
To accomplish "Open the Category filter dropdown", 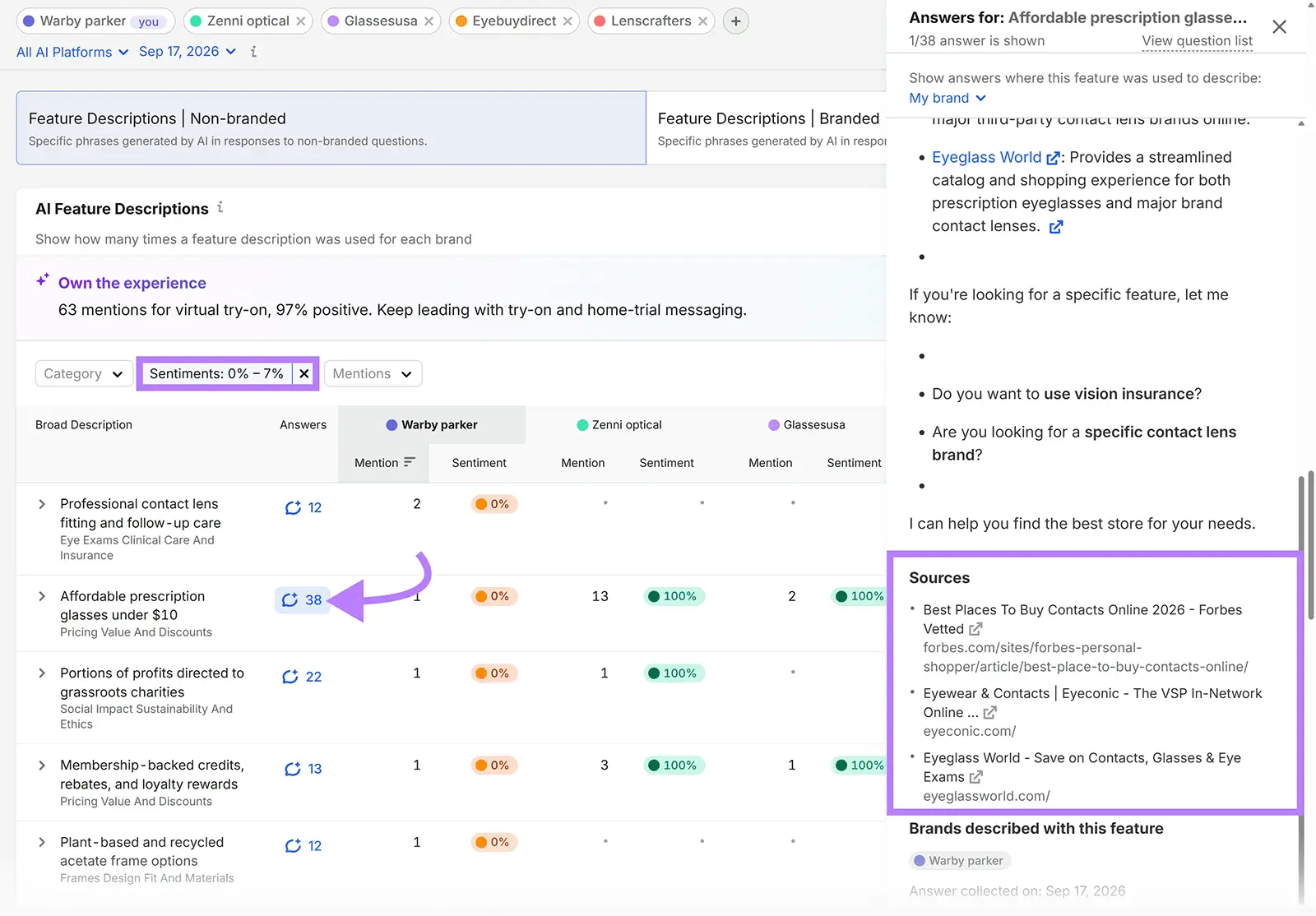I will click(x=84, y=373).
